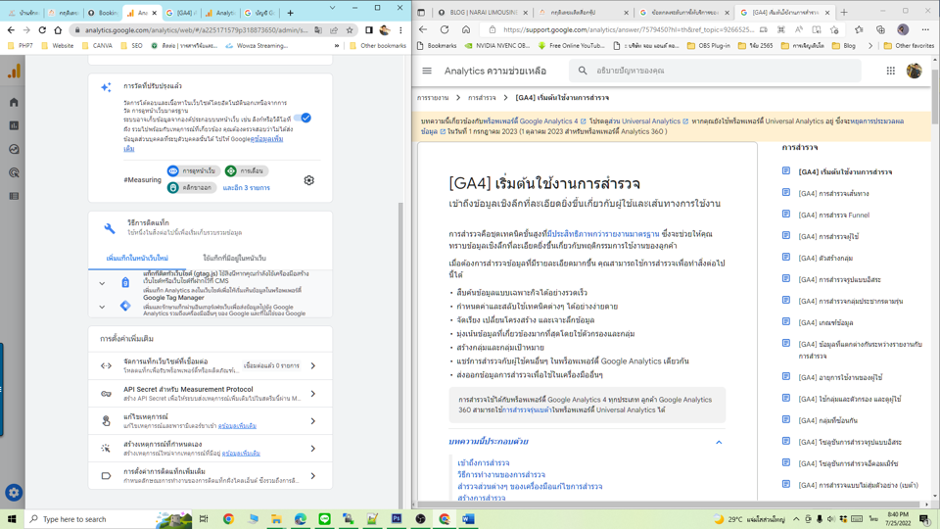Click the Admin gear at bottom left
The height and width of the screenshot is (529, 941).
click(x=14, y=492)
